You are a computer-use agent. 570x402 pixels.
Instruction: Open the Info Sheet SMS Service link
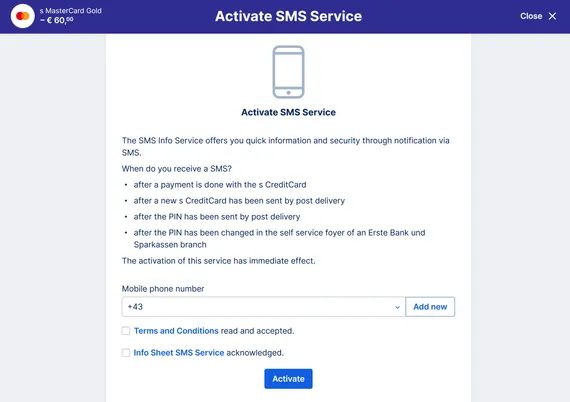click(178, 353)
